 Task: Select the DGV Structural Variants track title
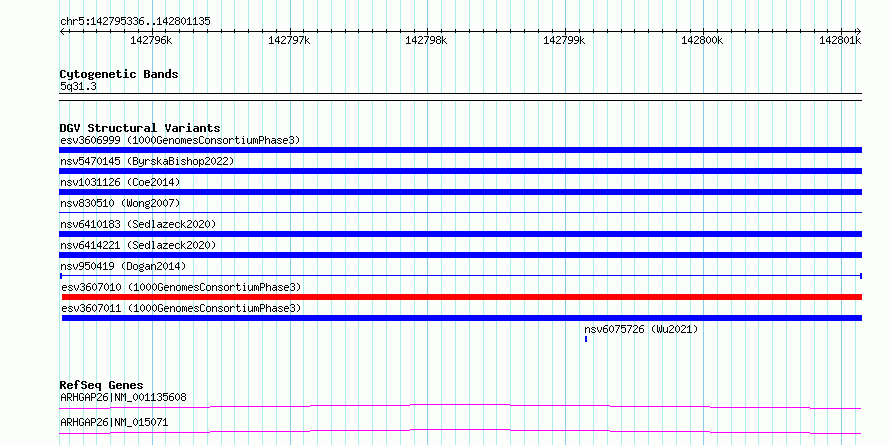140,128
